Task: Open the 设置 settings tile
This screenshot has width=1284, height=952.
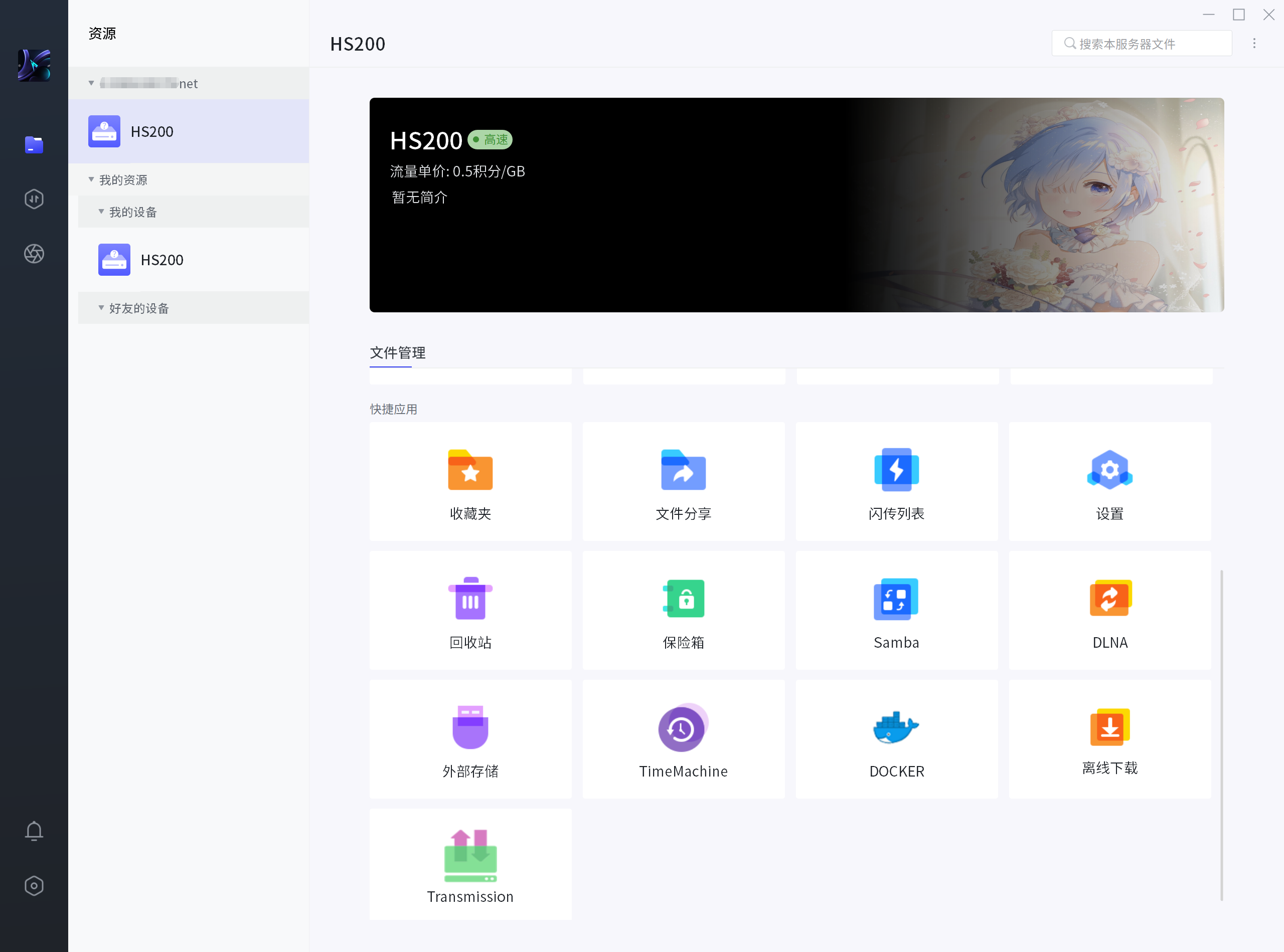Action: tap(1110, 481)
